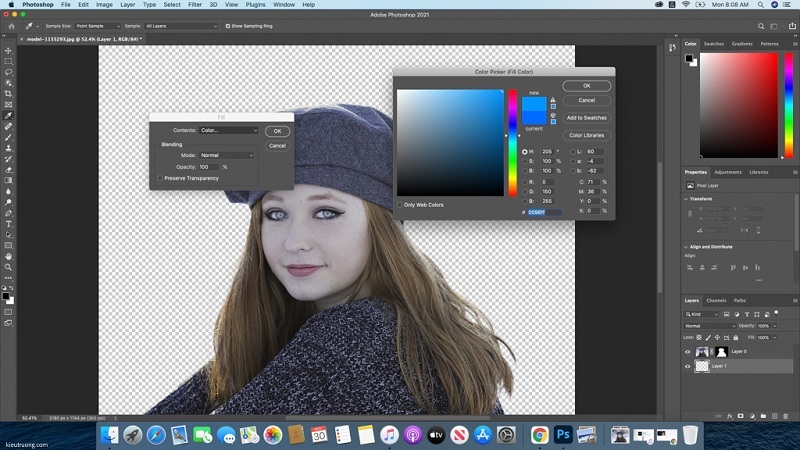Open the Sample Size dropdown

(97, 26)
